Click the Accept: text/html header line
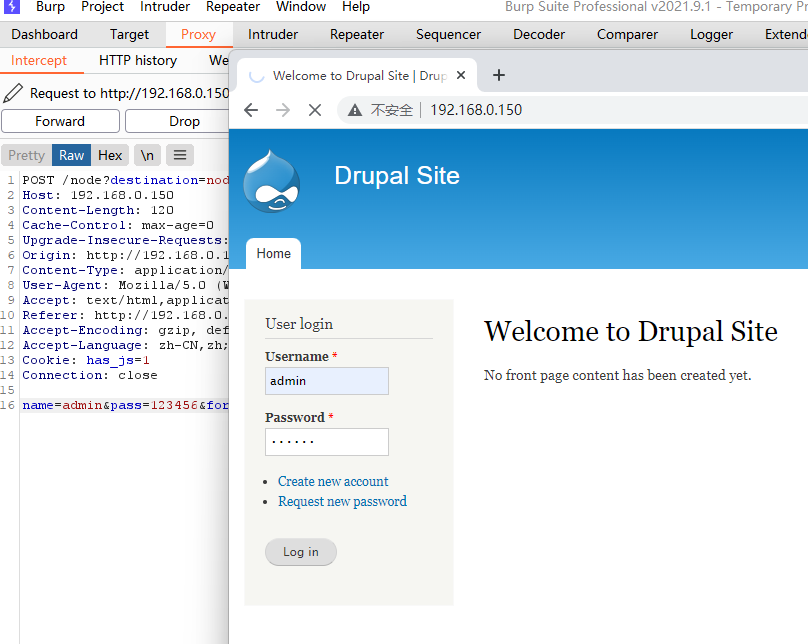808x644 pixels. 125,300
